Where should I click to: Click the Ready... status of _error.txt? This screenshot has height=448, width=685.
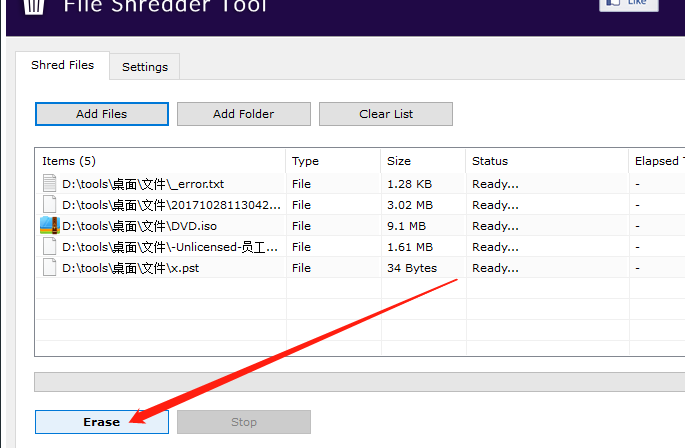495,184
